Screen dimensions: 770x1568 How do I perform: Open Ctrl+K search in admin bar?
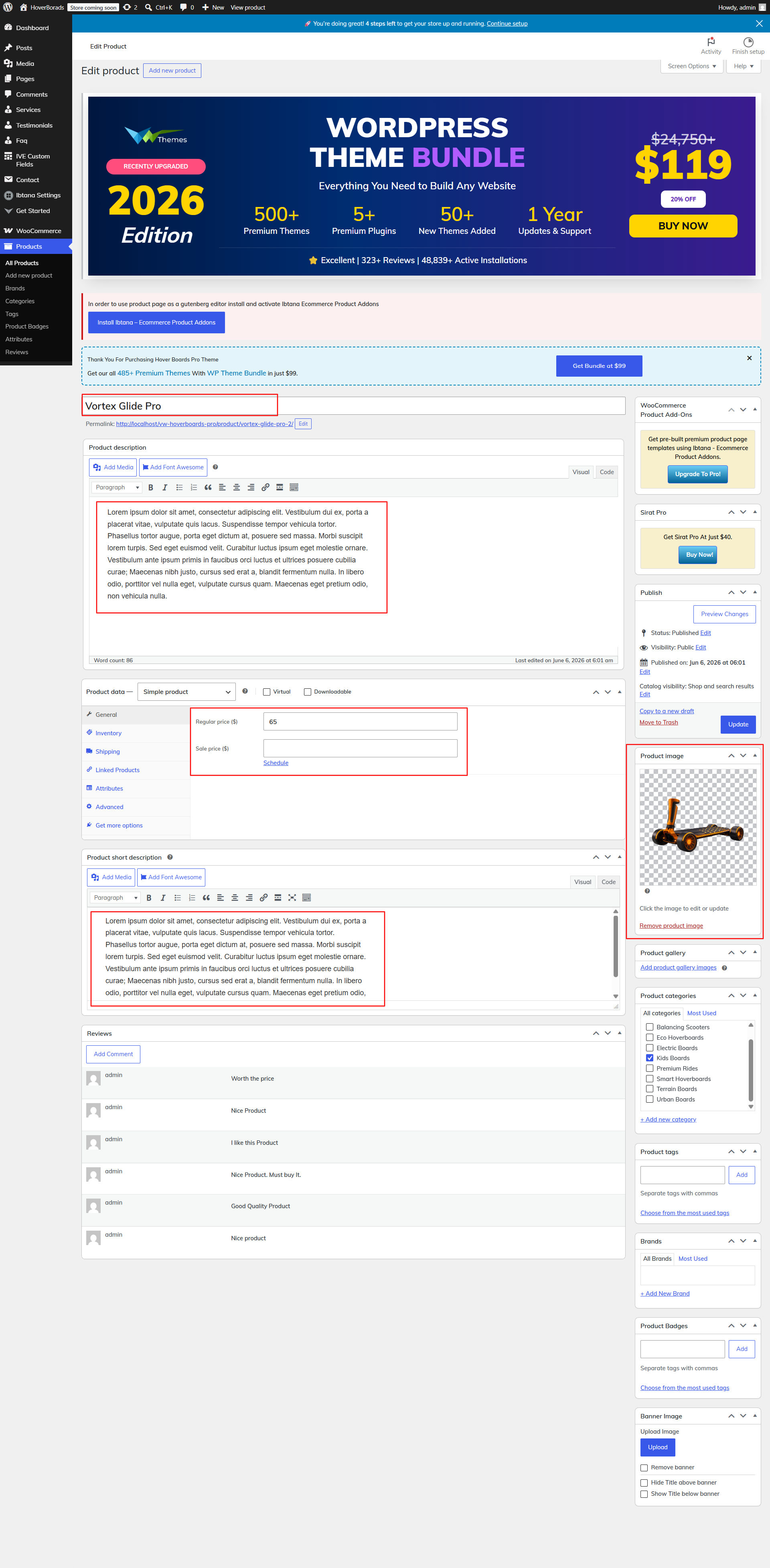click(x=158, y=7)
